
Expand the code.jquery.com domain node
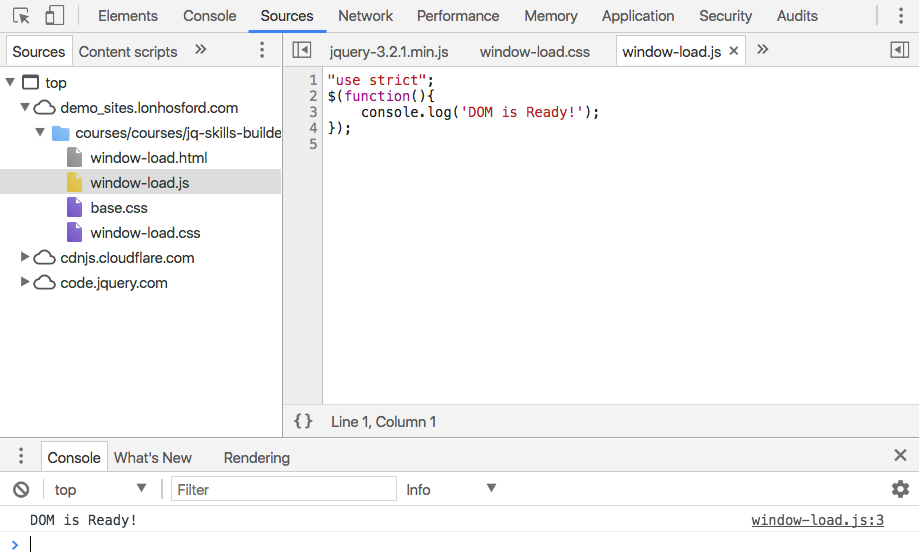pos(25,282)
